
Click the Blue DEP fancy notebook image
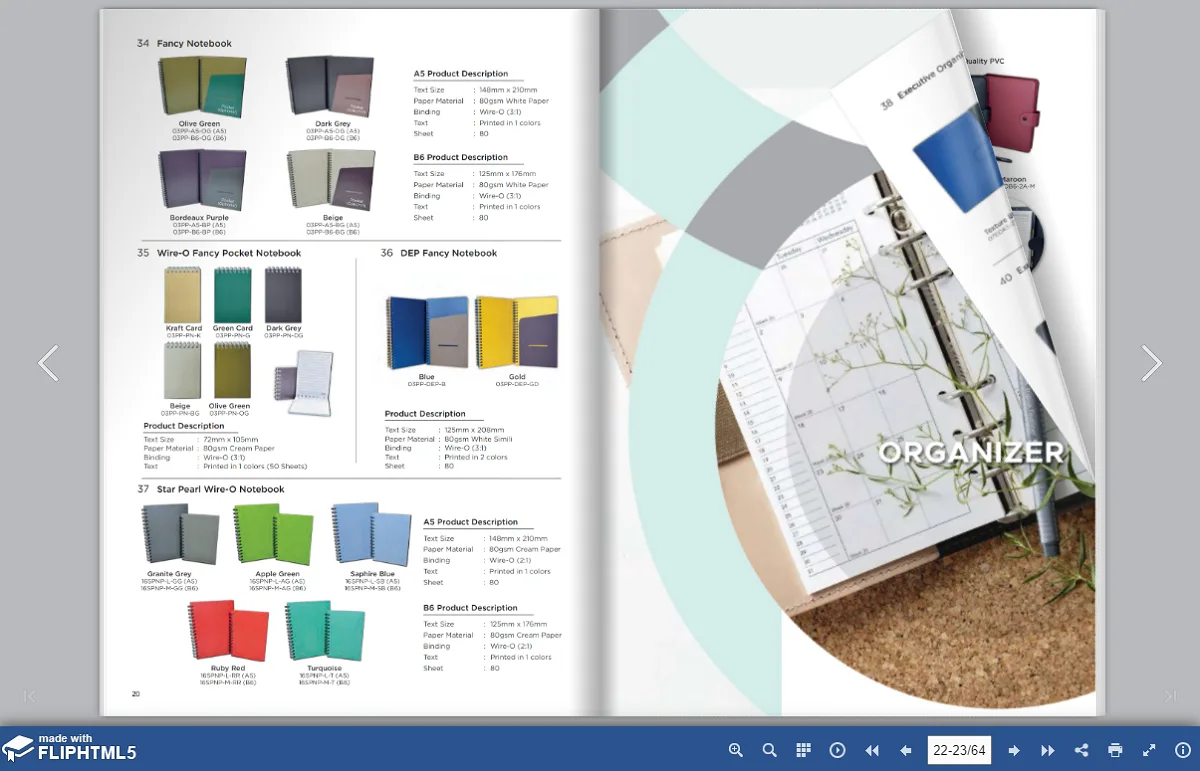pos(427,333)
